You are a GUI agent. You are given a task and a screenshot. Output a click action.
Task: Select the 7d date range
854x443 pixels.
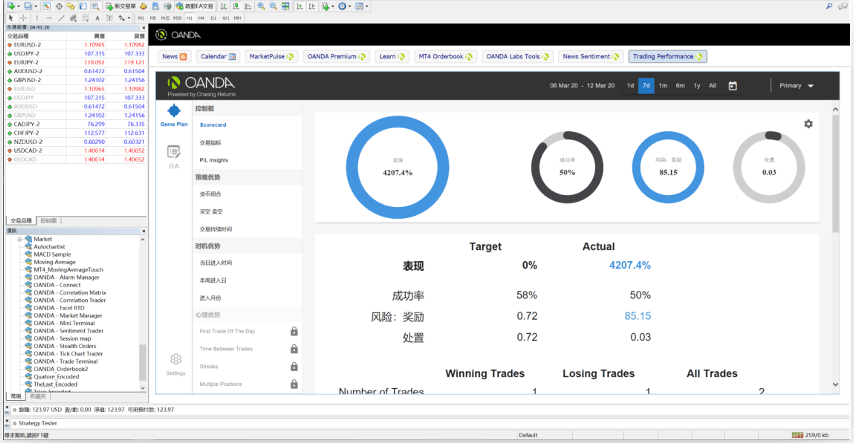coord(646,86)
